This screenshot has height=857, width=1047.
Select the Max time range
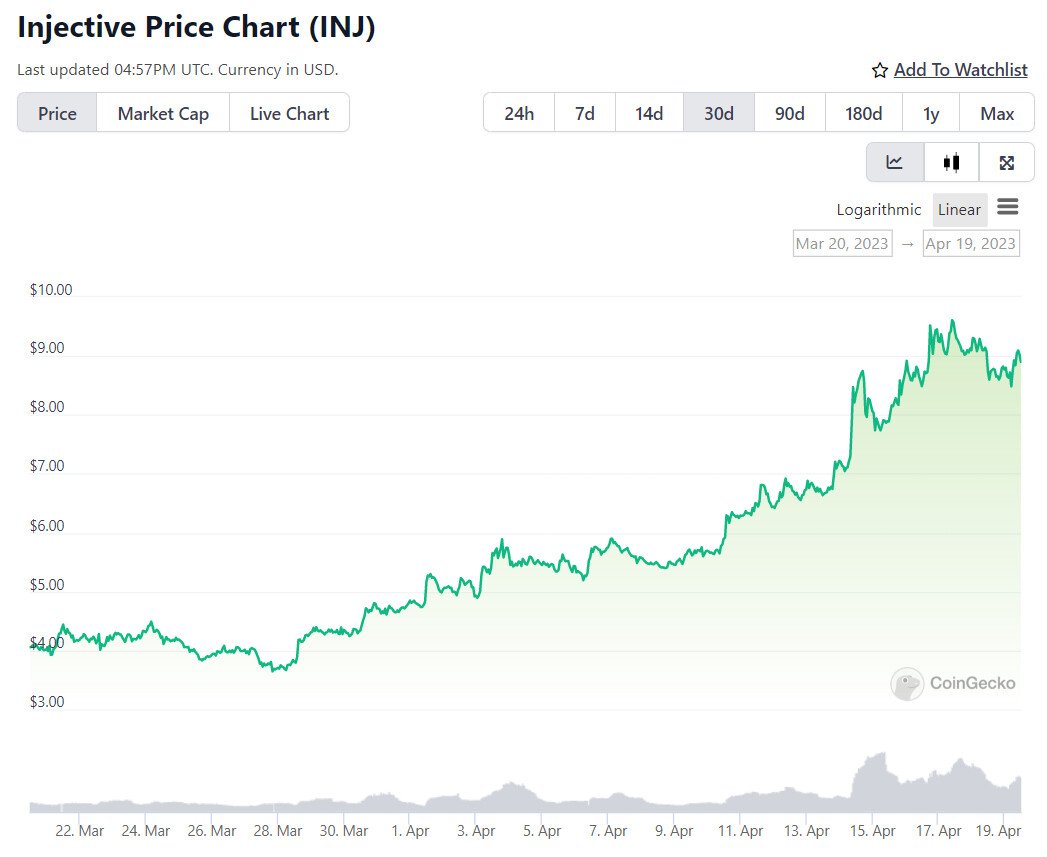coord(997,113)
